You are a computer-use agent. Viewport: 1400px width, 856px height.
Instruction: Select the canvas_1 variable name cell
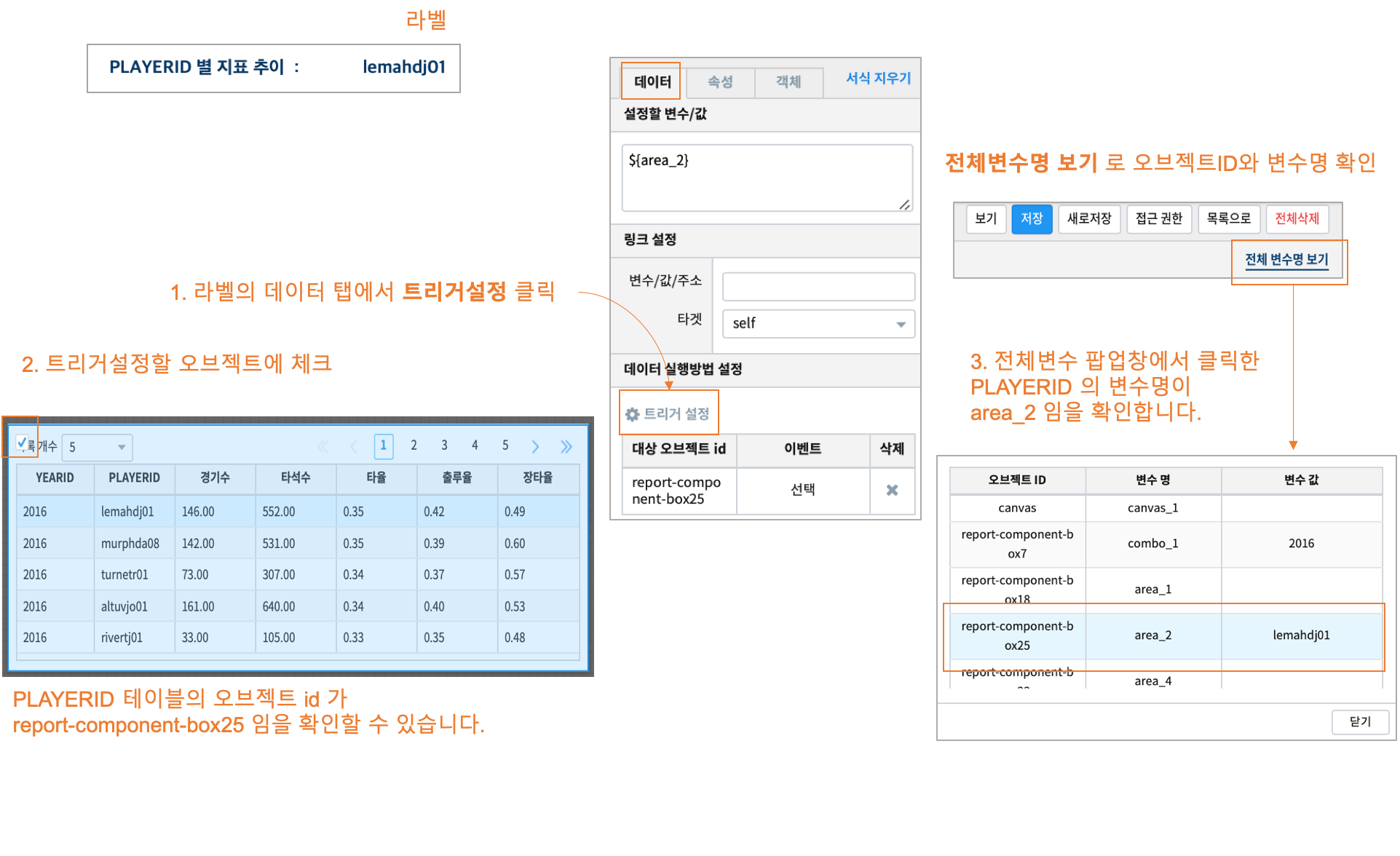pyautogui.click(x=1153, y=508)
